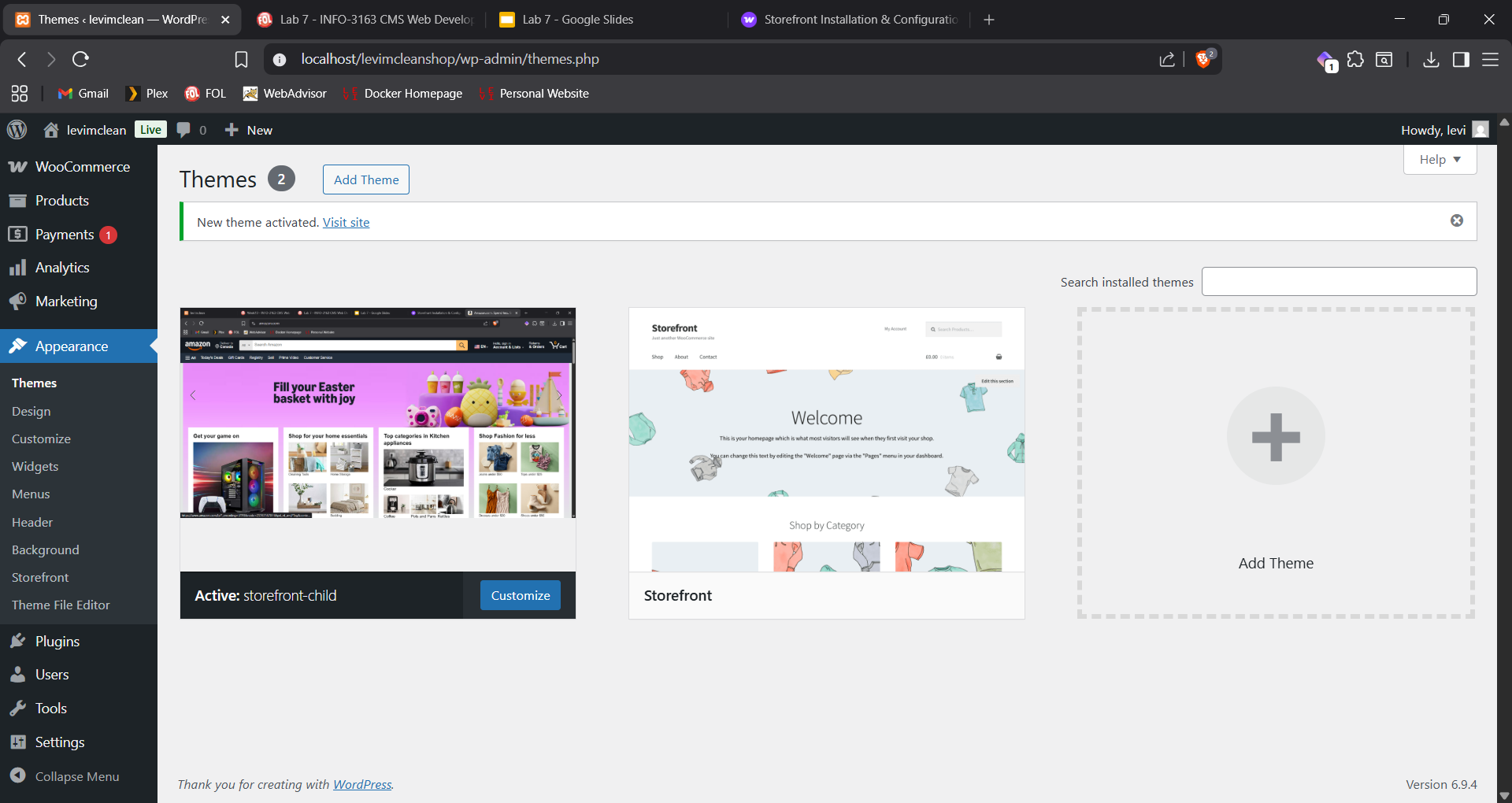Follow the Visit site link
The width and height of the screenshot is (1512, 803).
tap(346, 223)
